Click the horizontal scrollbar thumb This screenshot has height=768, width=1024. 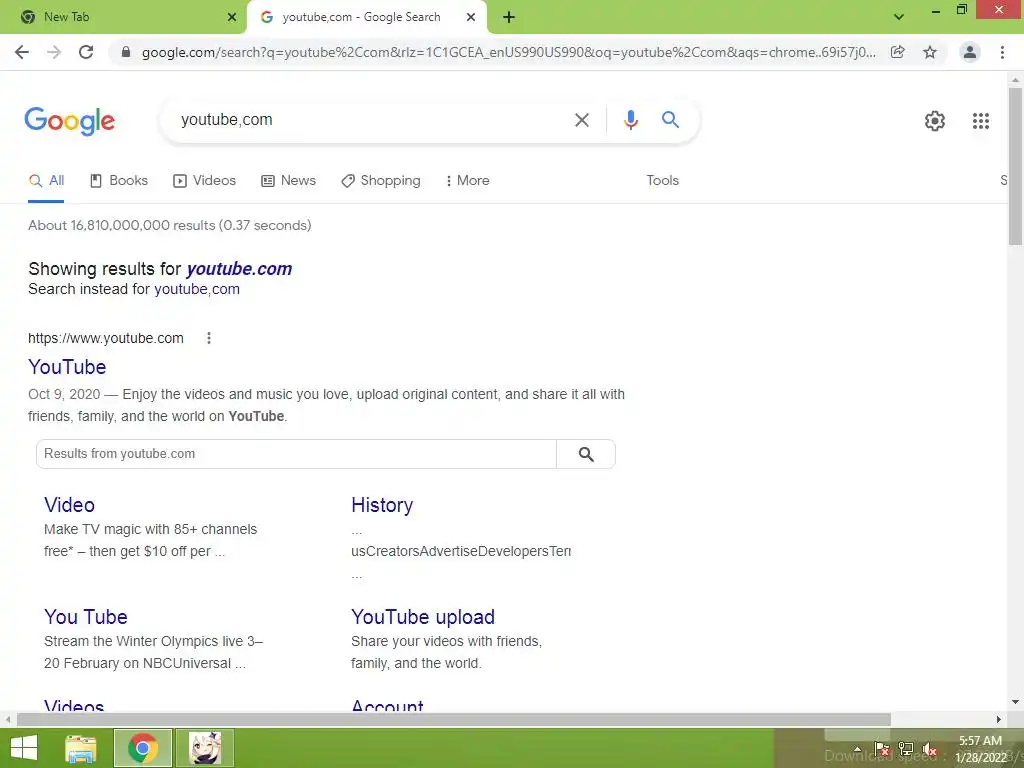[454, 719]
